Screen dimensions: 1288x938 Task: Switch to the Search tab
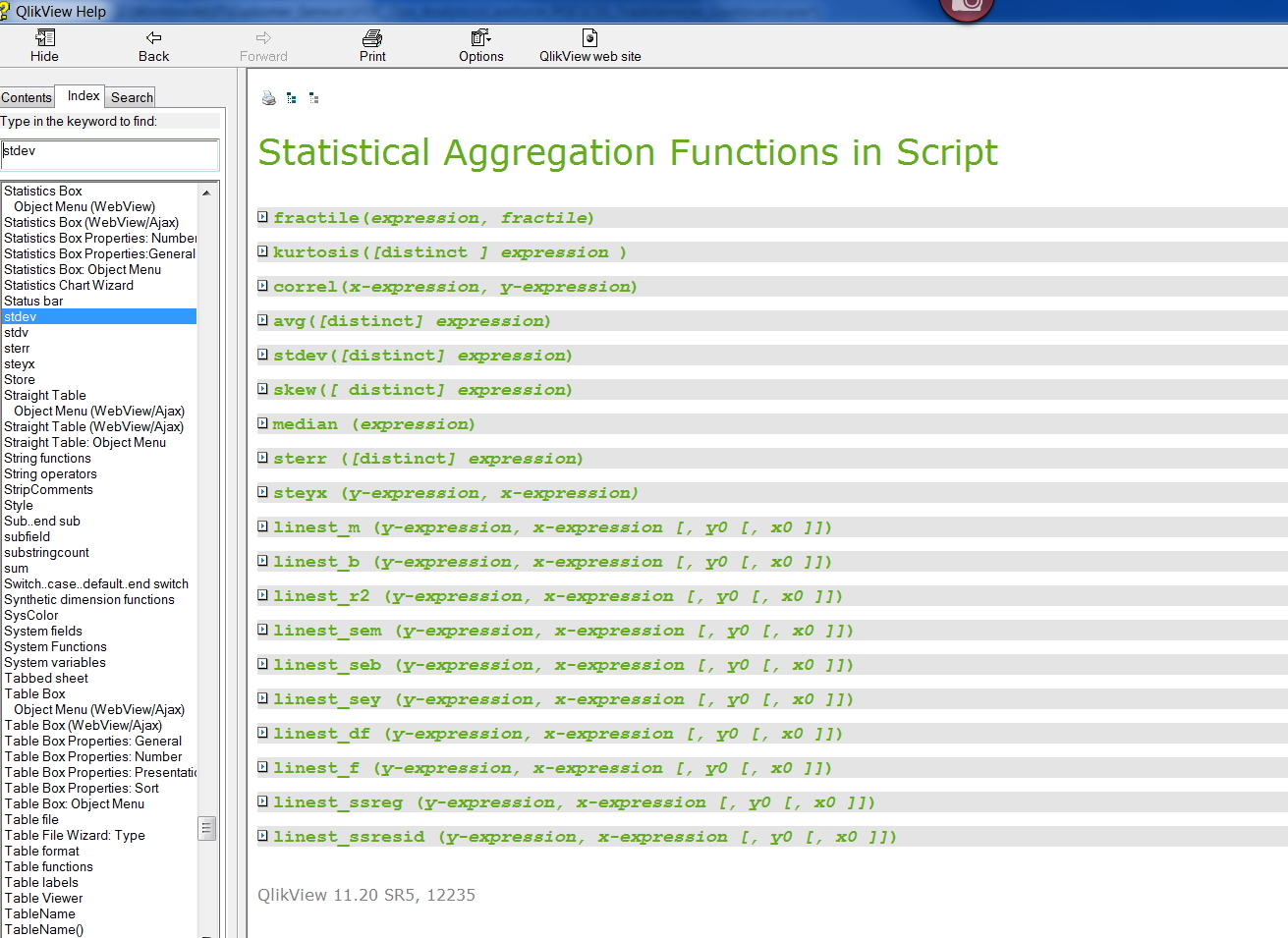click(132, 97)
